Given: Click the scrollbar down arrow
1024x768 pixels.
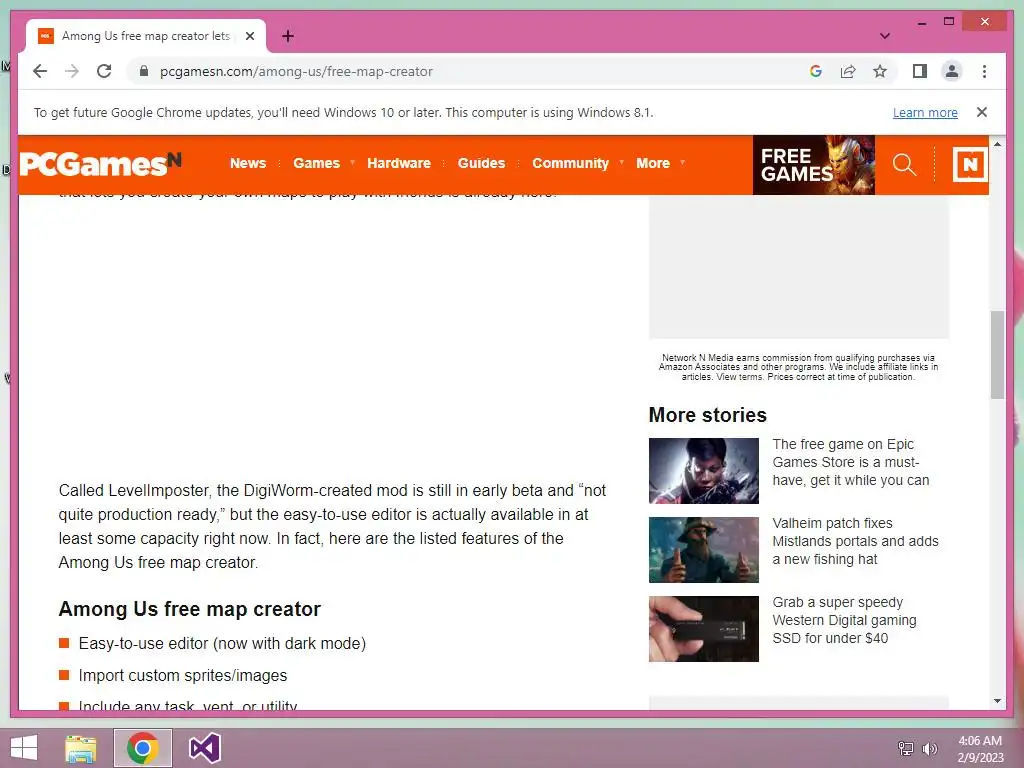Looking at the screenshot, I should coord(997,701).
